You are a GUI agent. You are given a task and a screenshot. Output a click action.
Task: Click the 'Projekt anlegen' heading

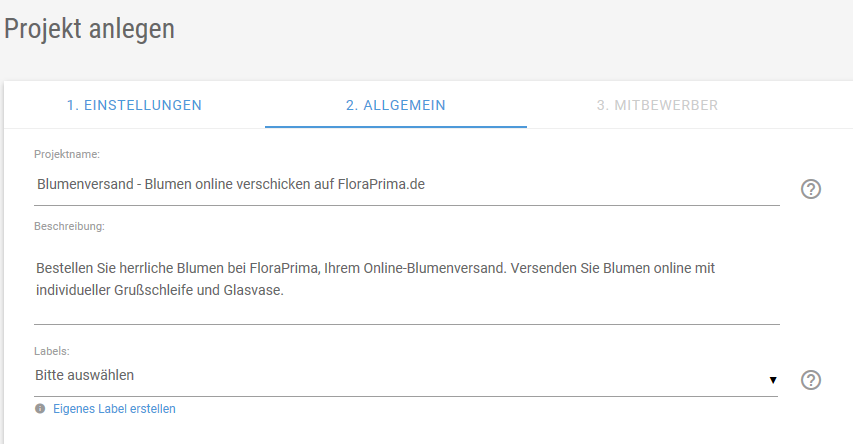90,29
